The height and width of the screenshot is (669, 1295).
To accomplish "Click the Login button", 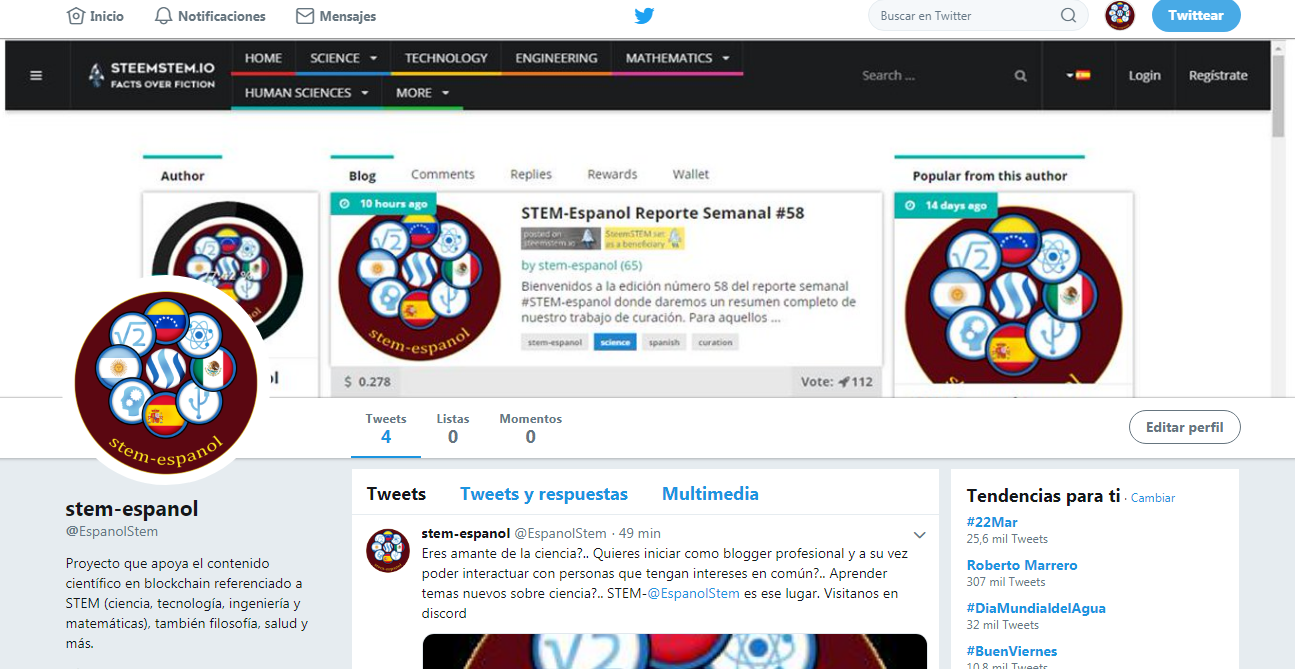I will point(1144,75).
